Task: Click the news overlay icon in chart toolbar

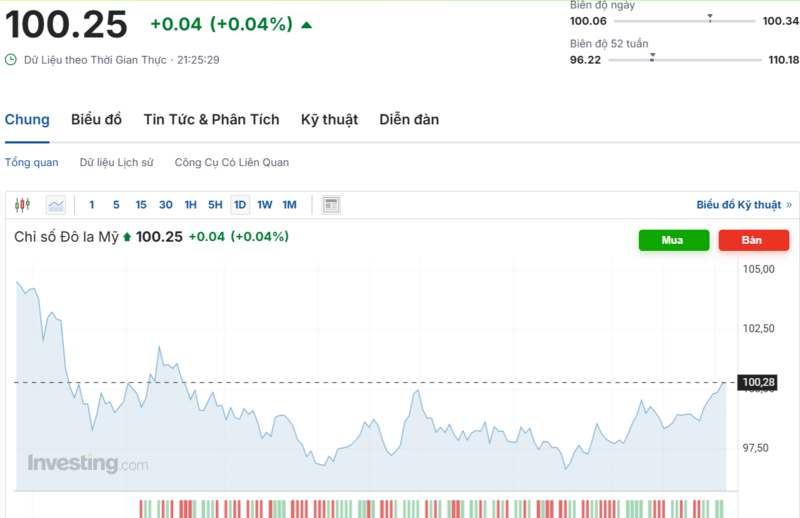Action: click(331, 205)
